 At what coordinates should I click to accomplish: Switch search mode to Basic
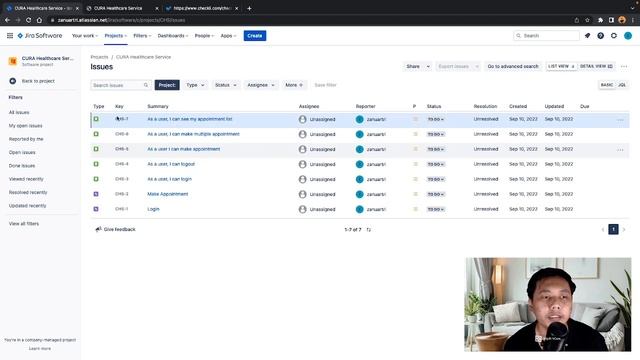607,85
